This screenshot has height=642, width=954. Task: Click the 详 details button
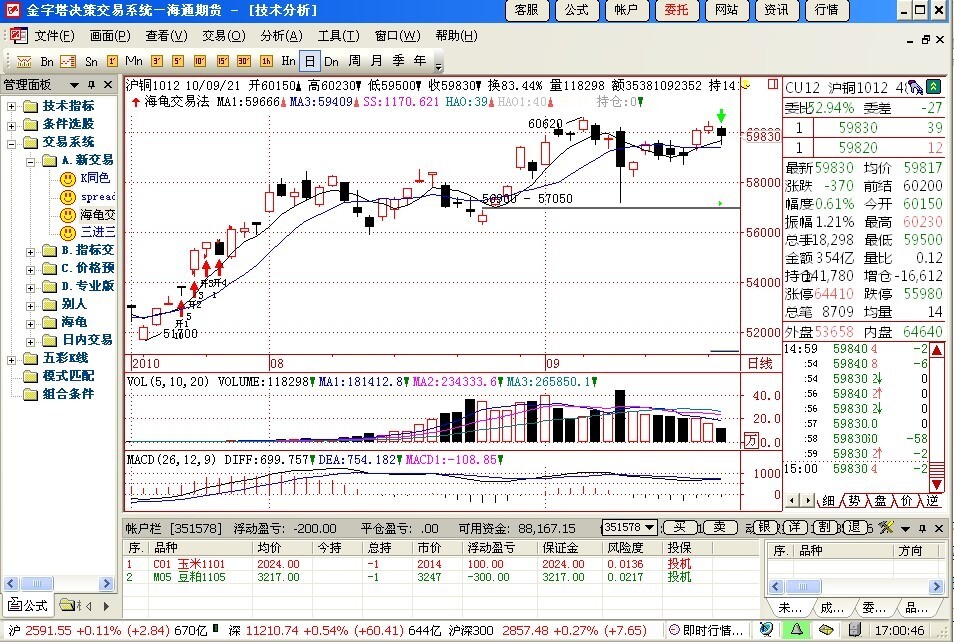click(x=795, y=527)
